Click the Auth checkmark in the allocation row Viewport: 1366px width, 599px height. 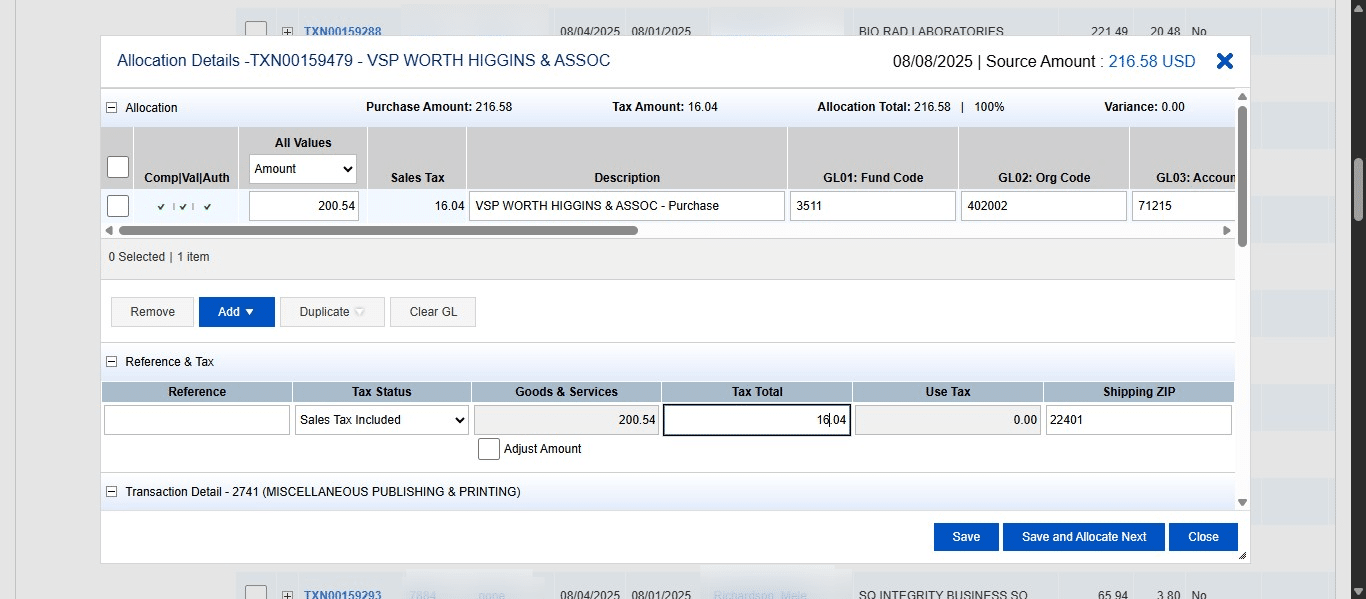[208, 207]
